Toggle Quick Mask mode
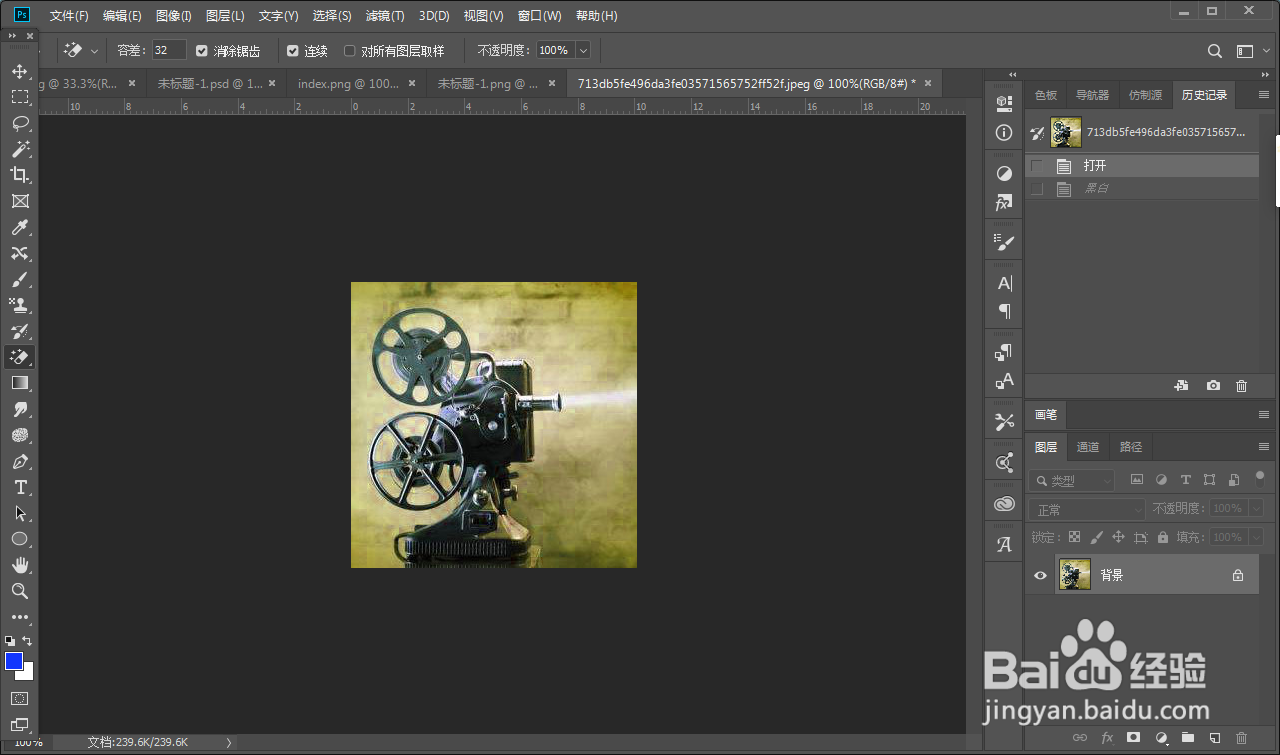Viewport: 1280px width, 755px height. [x=19, y=698]
